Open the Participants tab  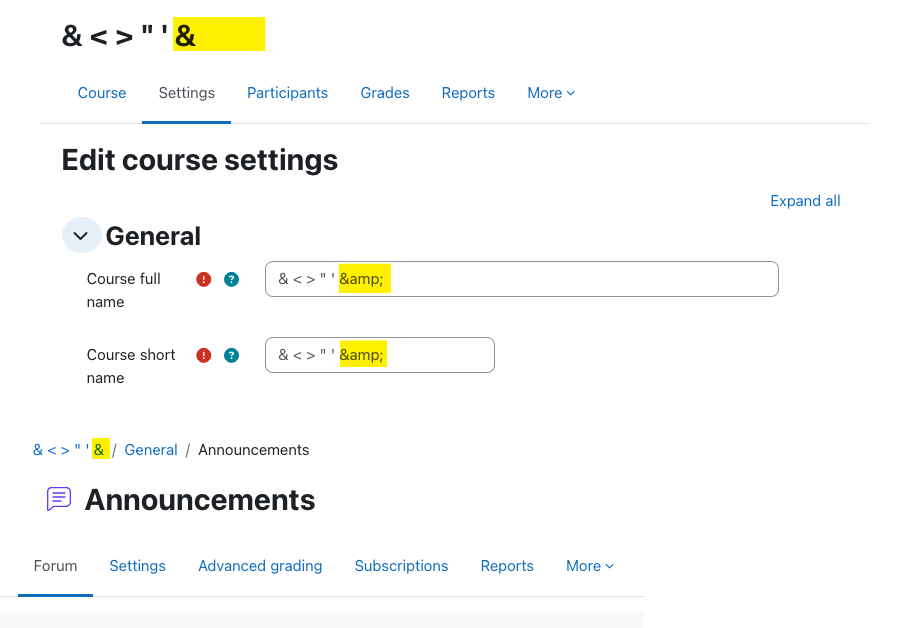288,93
